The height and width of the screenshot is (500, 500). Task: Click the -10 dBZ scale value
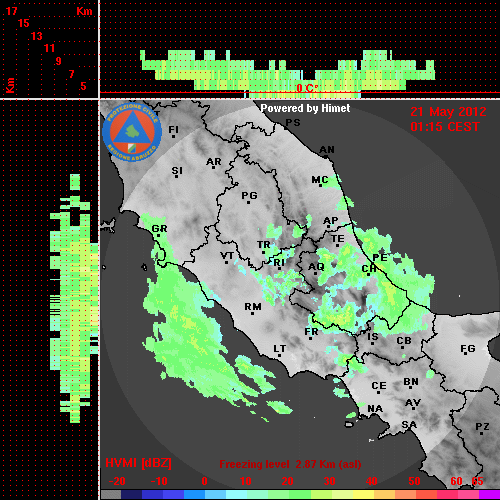click(x=159, y=481)
